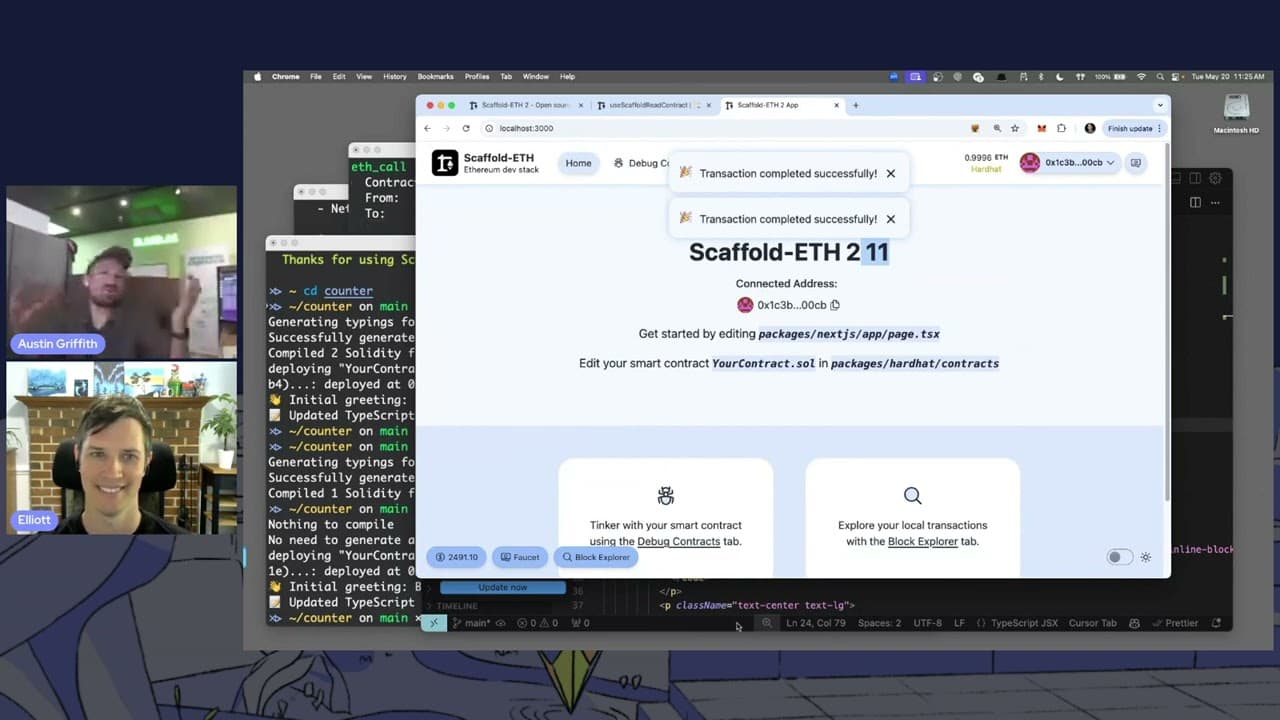This screenshot has height=720, width=1280.
Task: Click Spaces: 2 in the status bar
Action: 879,623
